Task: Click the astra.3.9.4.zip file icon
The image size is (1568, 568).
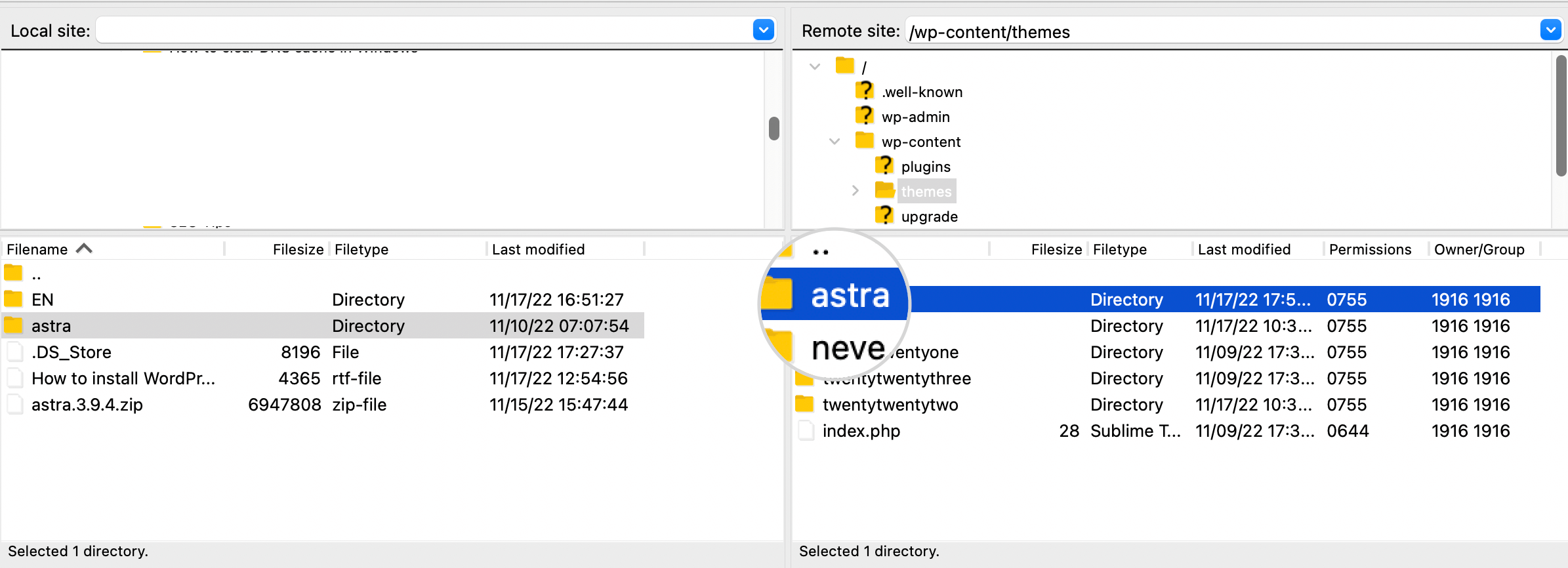Action: (x=14, y=404)
